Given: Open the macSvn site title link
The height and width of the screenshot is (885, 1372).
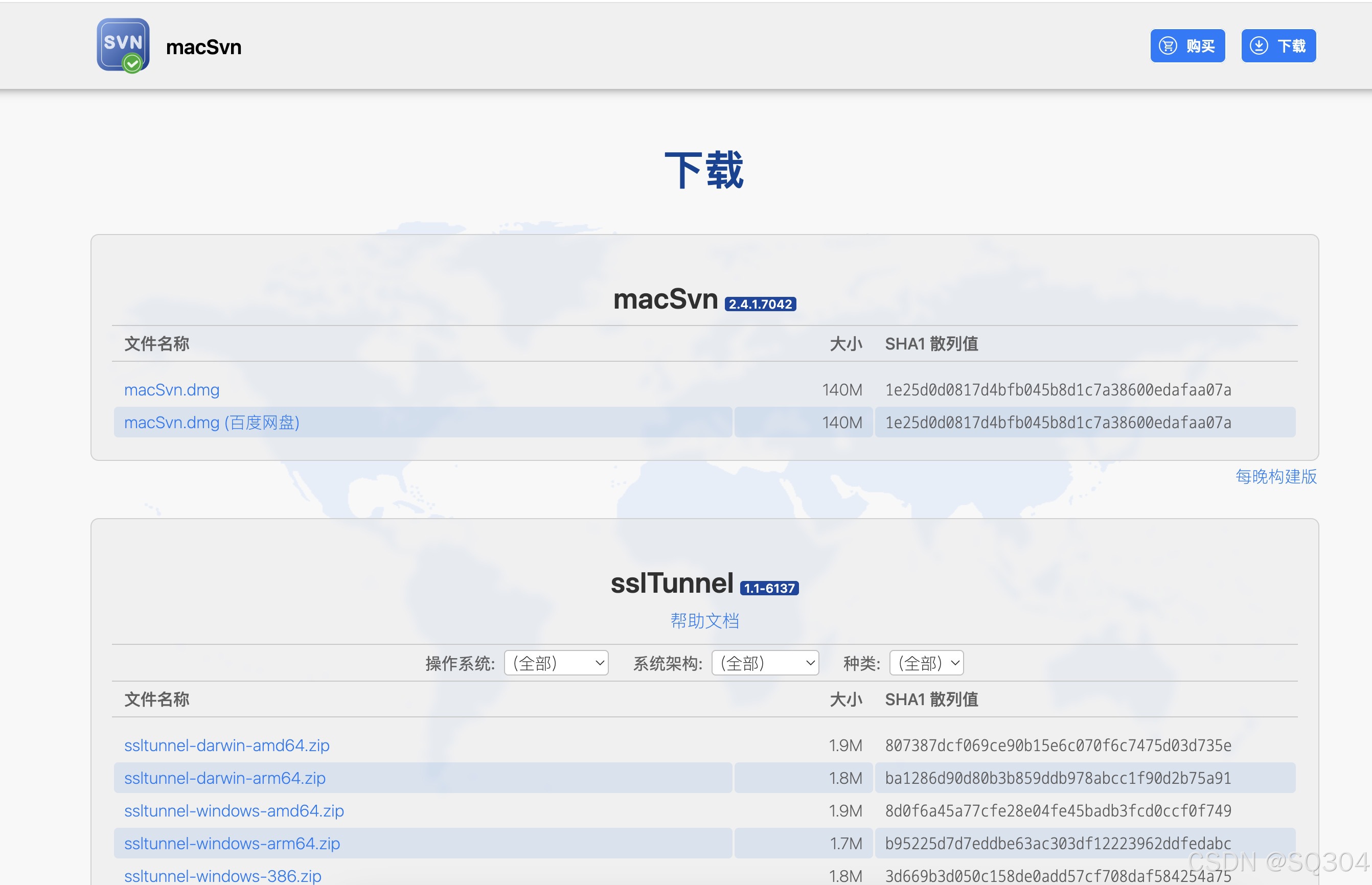Looking at the screenshot, I should pos(203,47).
